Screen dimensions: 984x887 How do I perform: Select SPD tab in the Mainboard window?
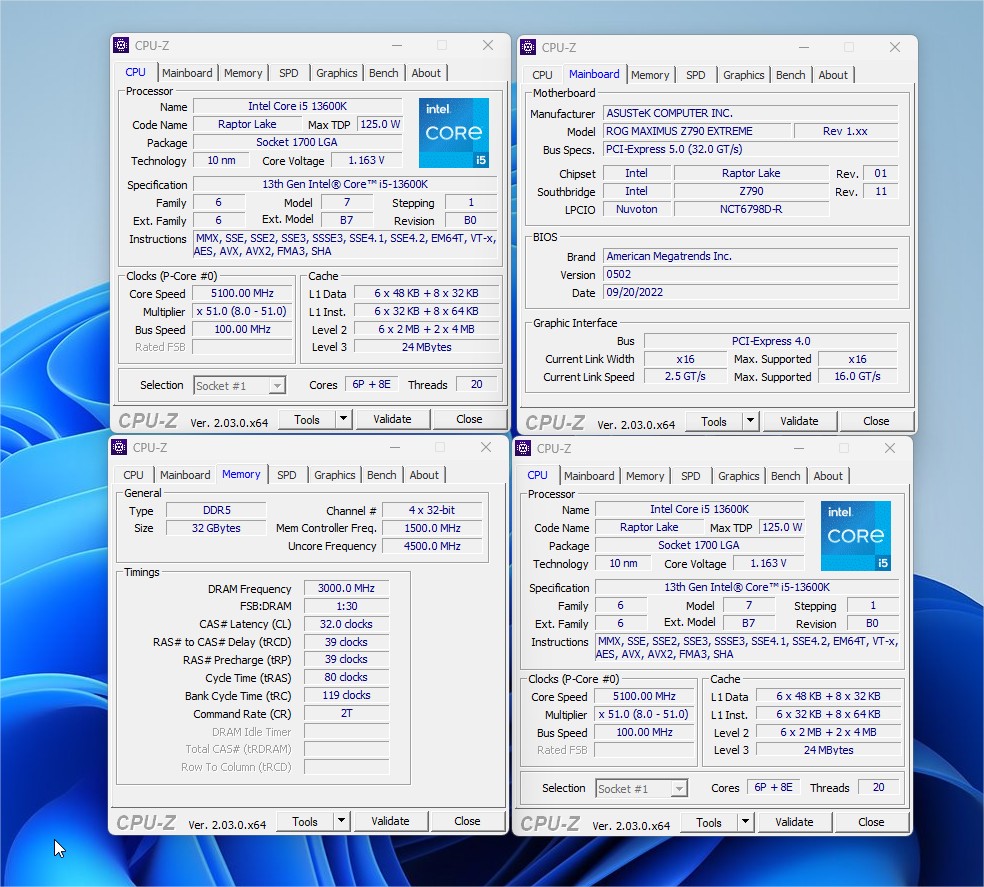[695, 75]
